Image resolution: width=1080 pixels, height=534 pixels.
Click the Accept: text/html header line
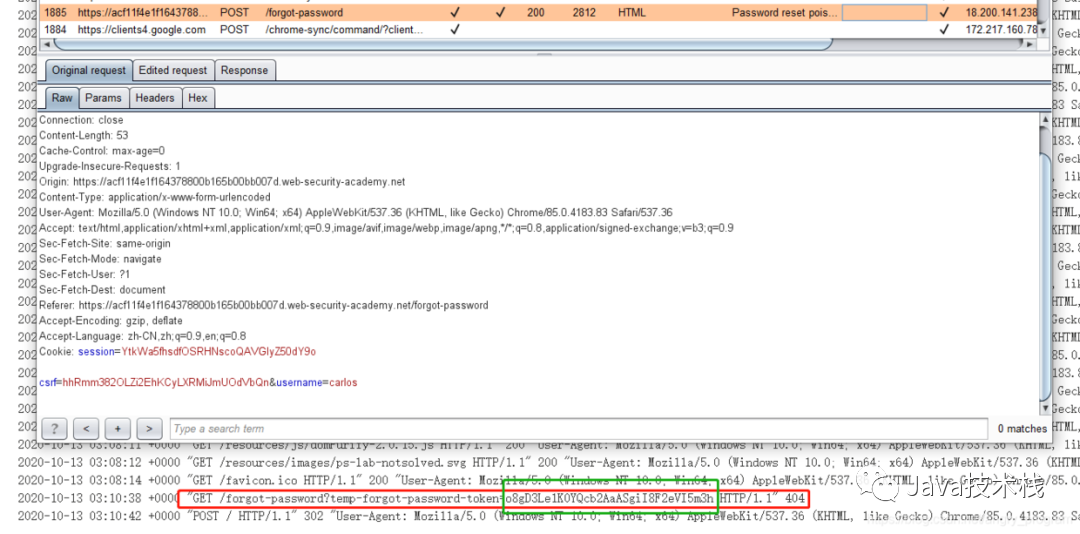[386, 227]
